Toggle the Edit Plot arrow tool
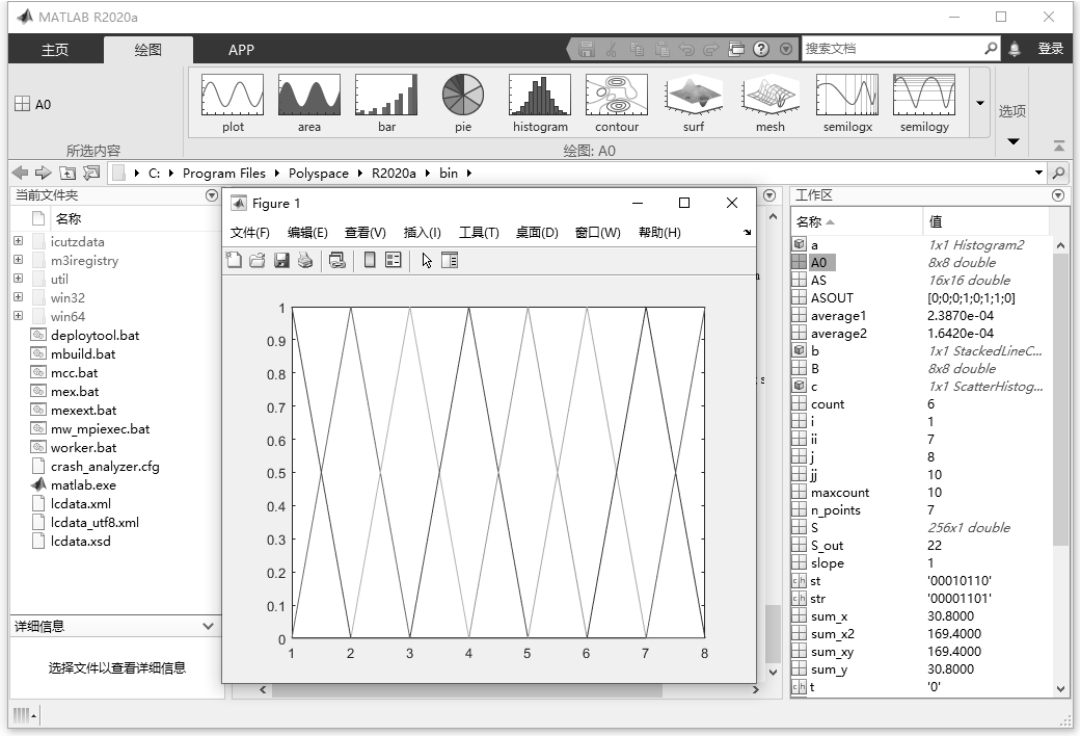 pyautogui.click(x=427, y=260)
